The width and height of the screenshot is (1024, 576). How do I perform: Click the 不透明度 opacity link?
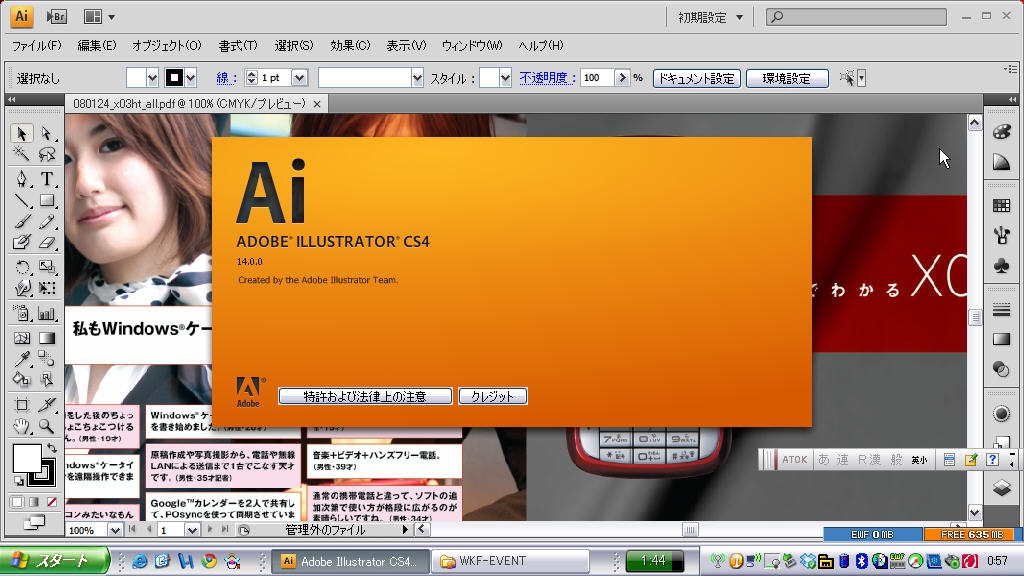[547, 78]
